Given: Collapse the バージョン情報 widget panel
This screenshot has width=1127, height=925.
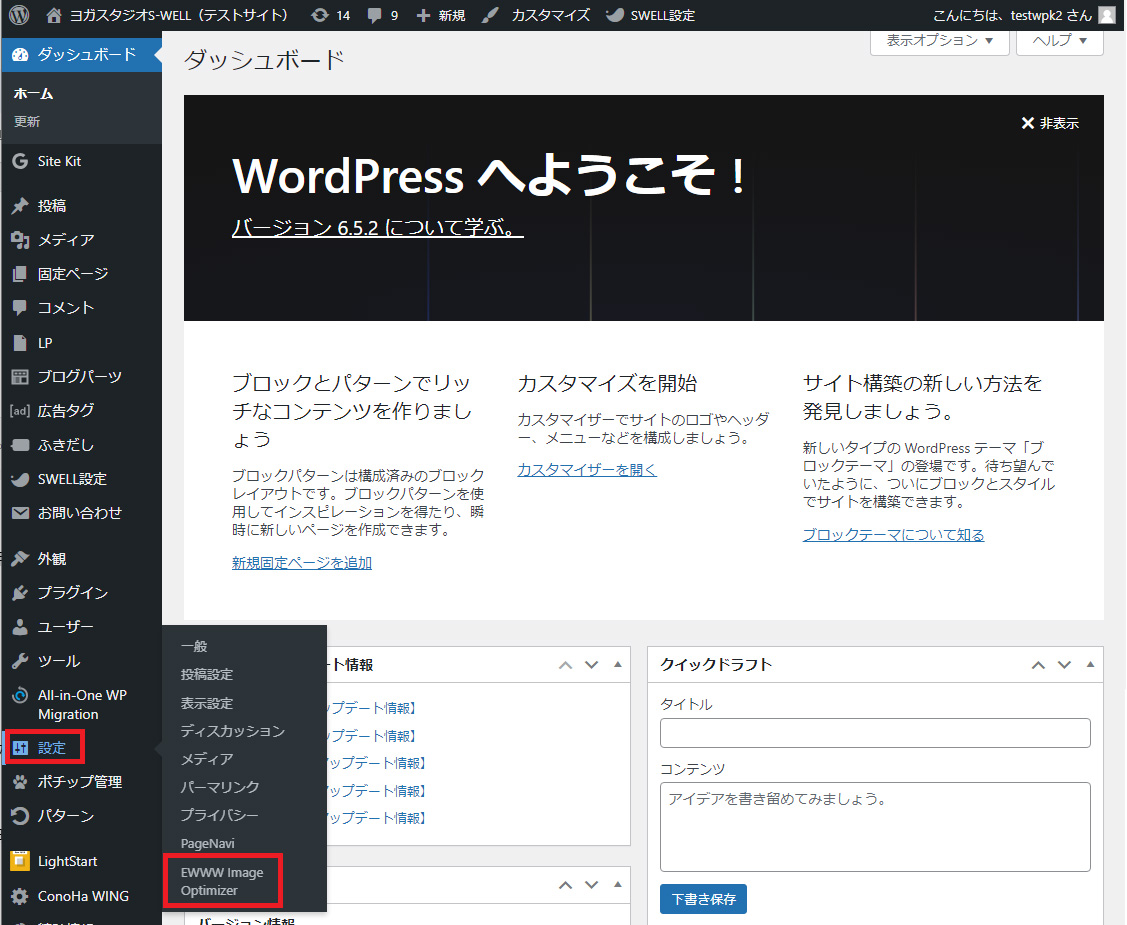Looking at the screenshot, I should tap(617, 885).
